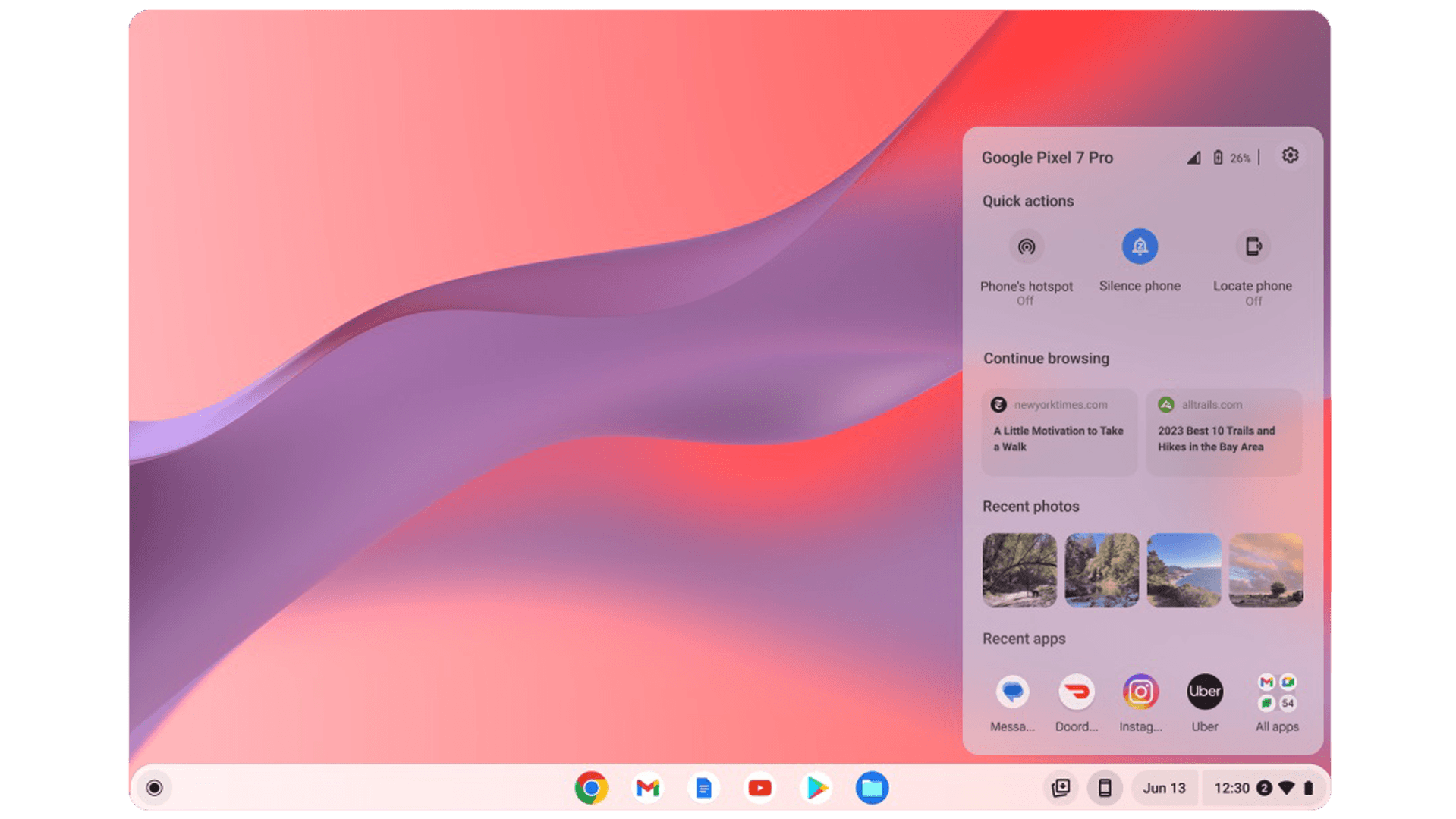
Task: Open DoorDash from recent apps
Action: pyautogui.click(x=1077, y=691)
